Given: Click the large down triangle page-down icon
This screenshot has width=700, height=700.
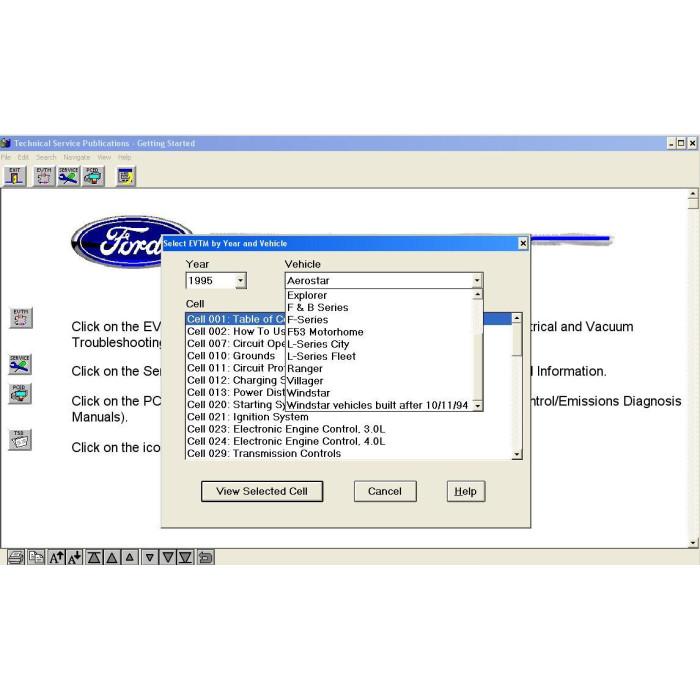Looking at the screenshot, I should click(x=168, y=557).
